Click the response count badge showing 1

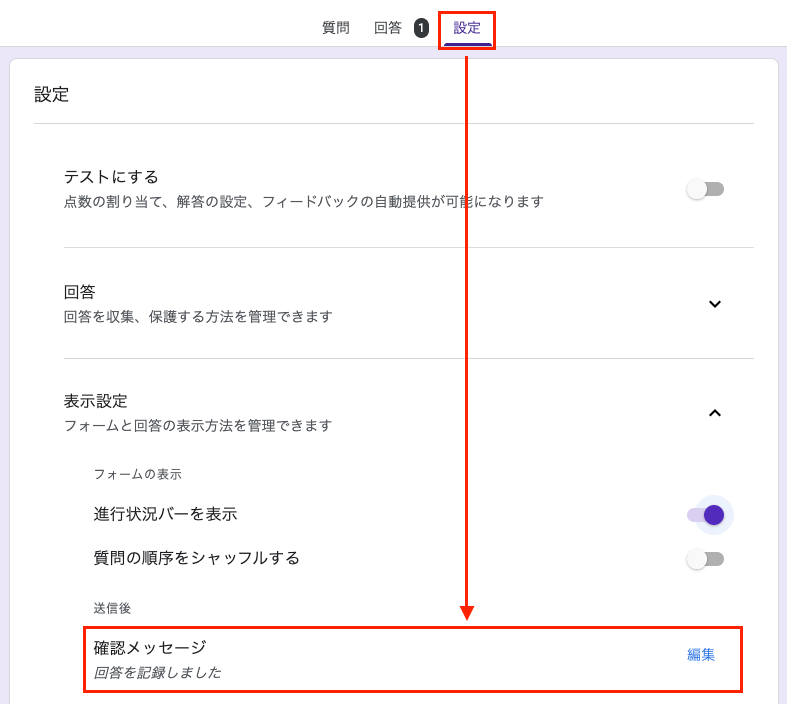(x=421, y=28)
